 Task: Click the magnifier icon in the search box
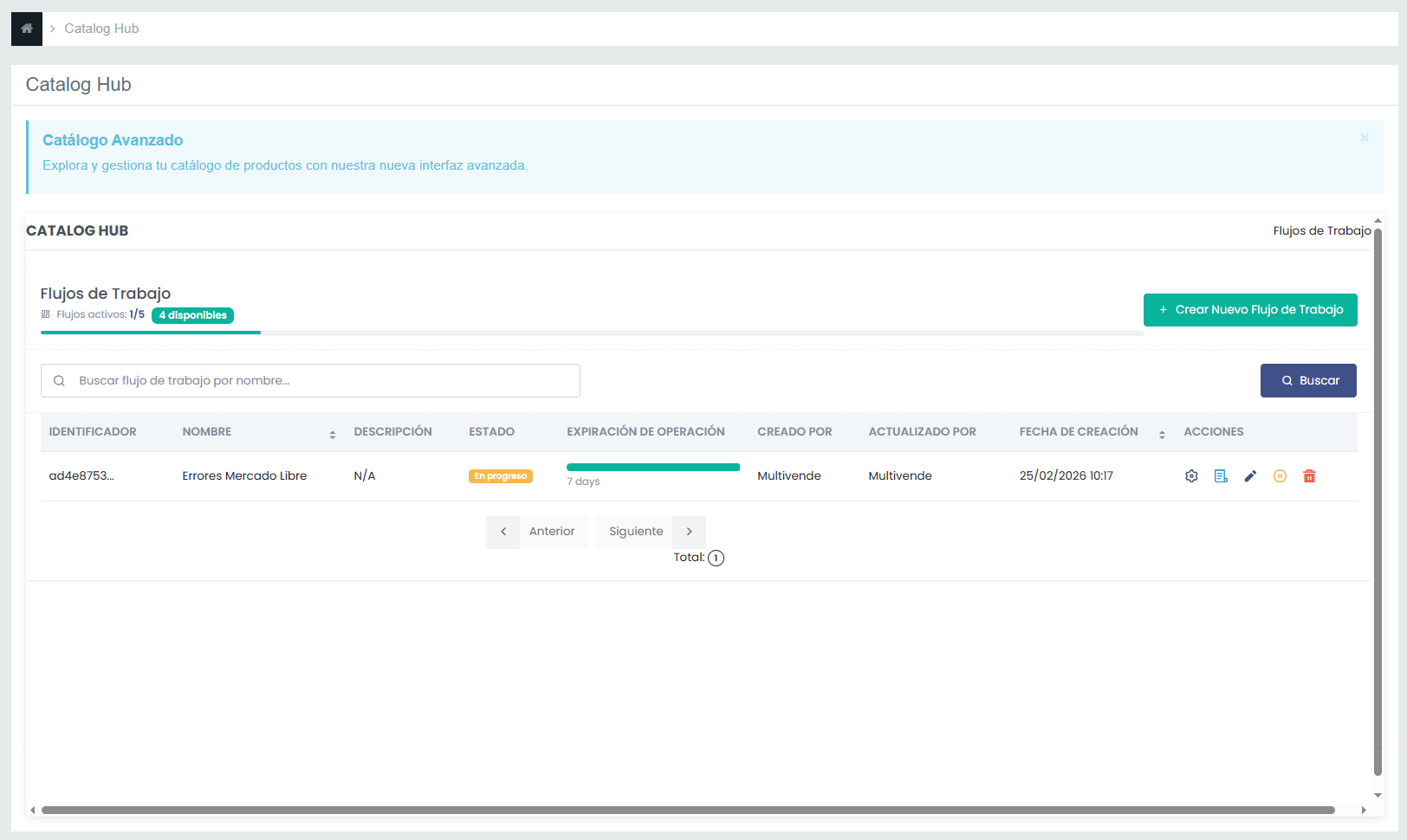click(x=60, y=381)
